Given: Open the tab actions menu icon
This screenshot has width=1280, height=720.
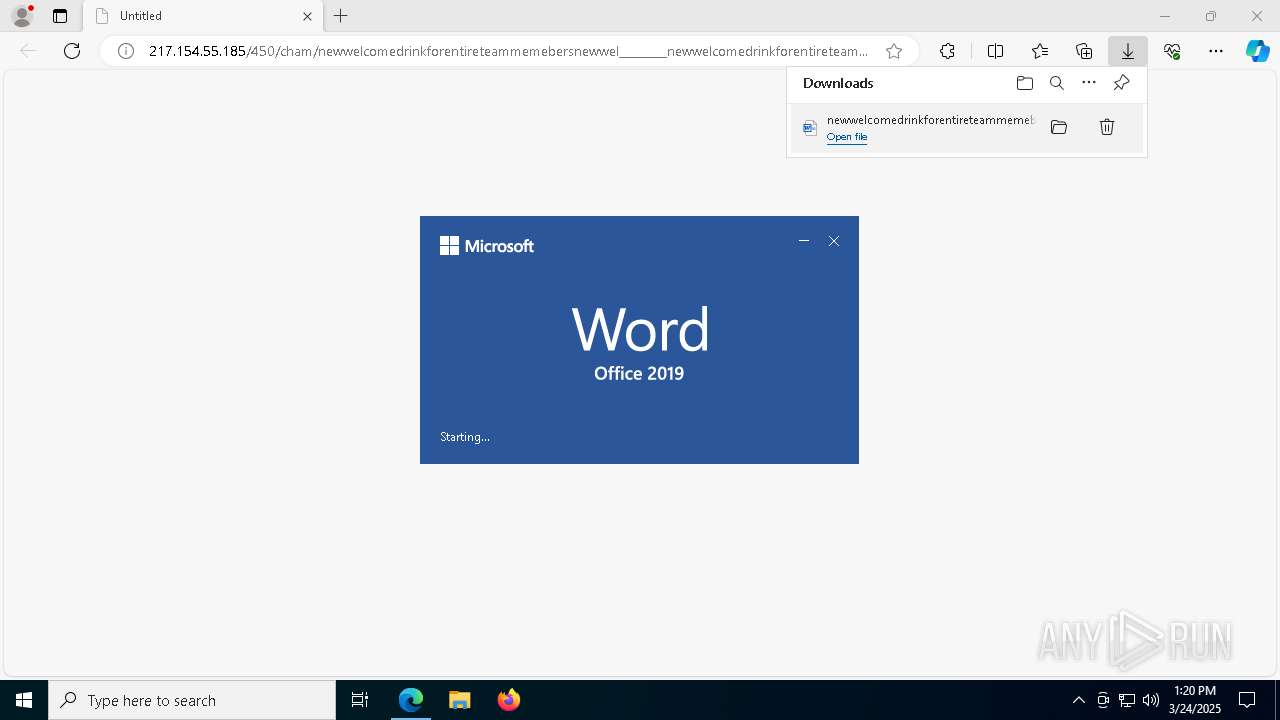Looking at the screenshot, I should coord(60,16).
